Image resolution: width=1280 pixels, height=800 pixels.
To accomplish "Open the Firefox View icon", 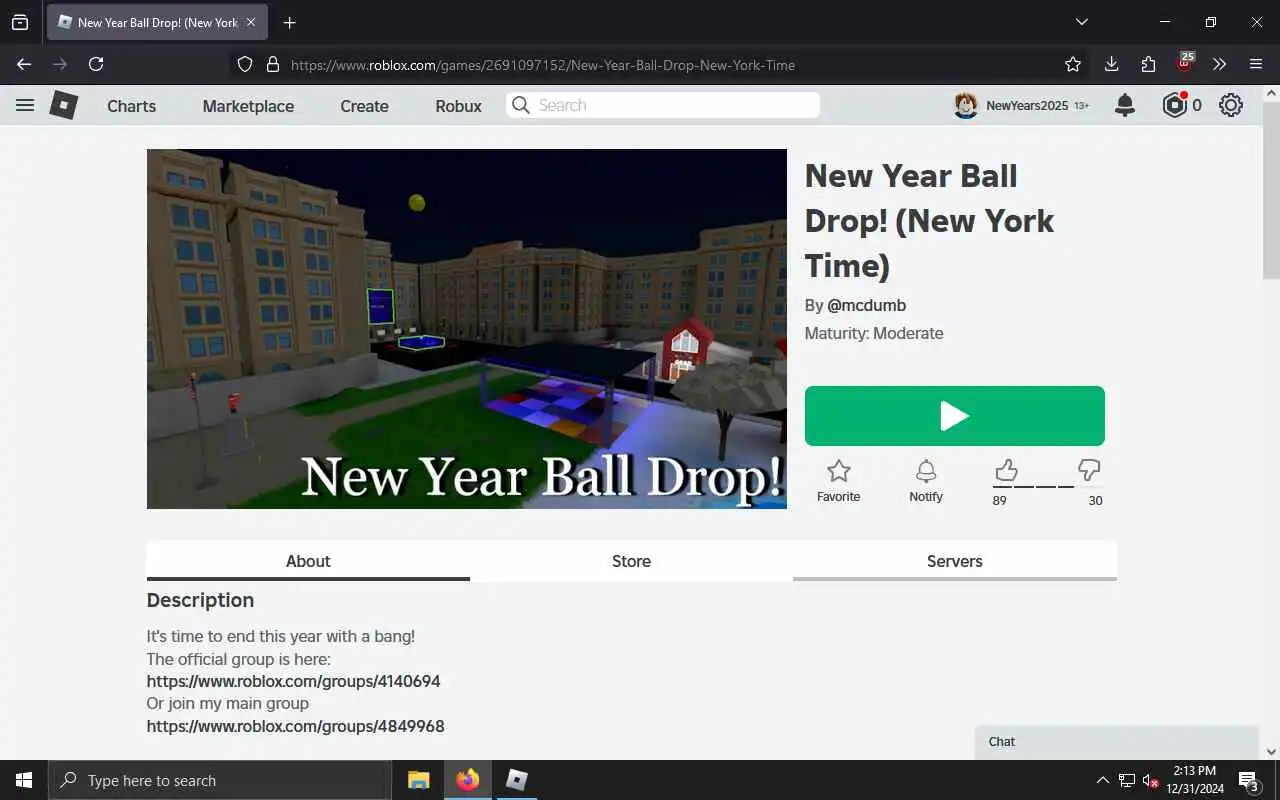I will [20, 22].
